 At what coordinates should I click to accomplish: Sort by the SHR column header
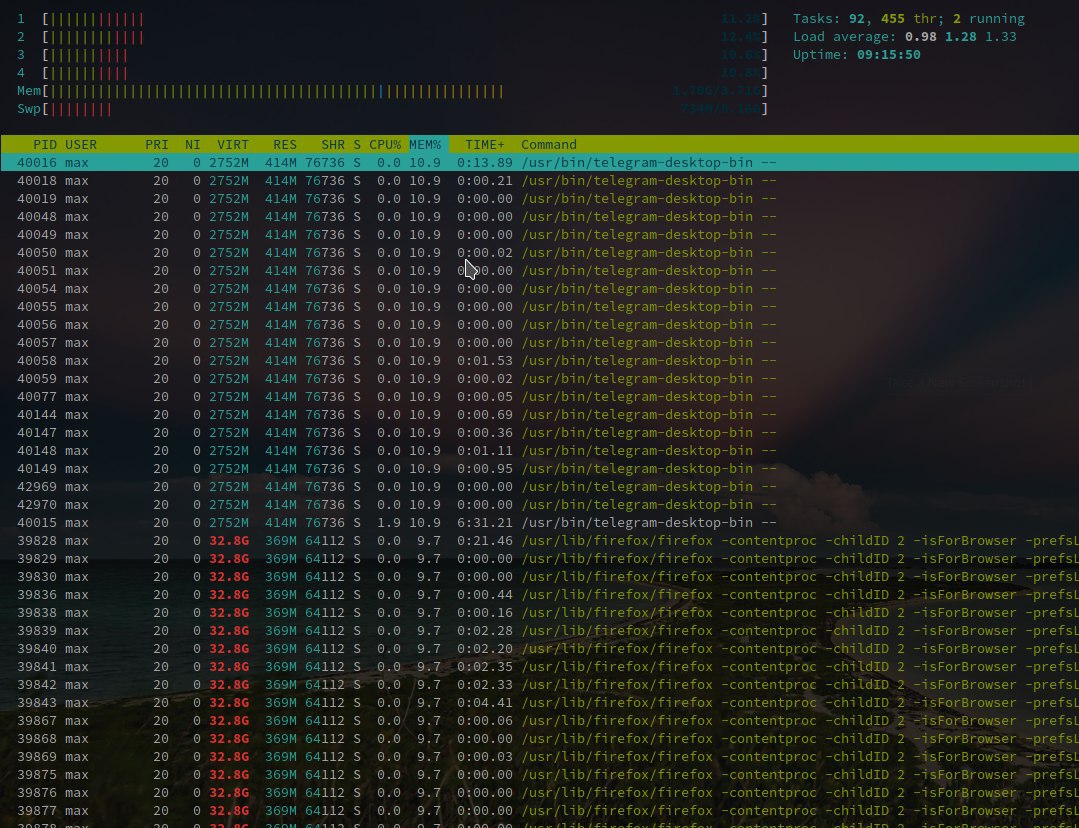click(333, 145)
